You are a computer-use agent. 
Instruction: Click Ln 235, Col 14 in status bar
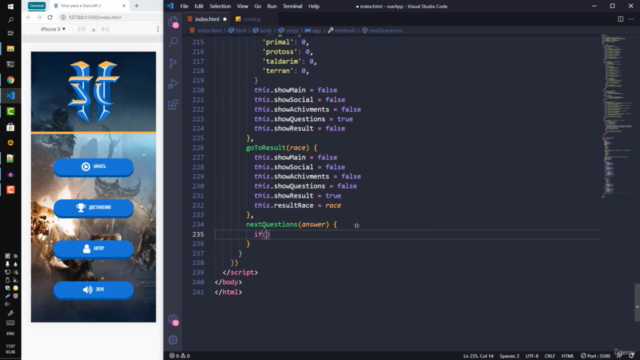[478, 356]
